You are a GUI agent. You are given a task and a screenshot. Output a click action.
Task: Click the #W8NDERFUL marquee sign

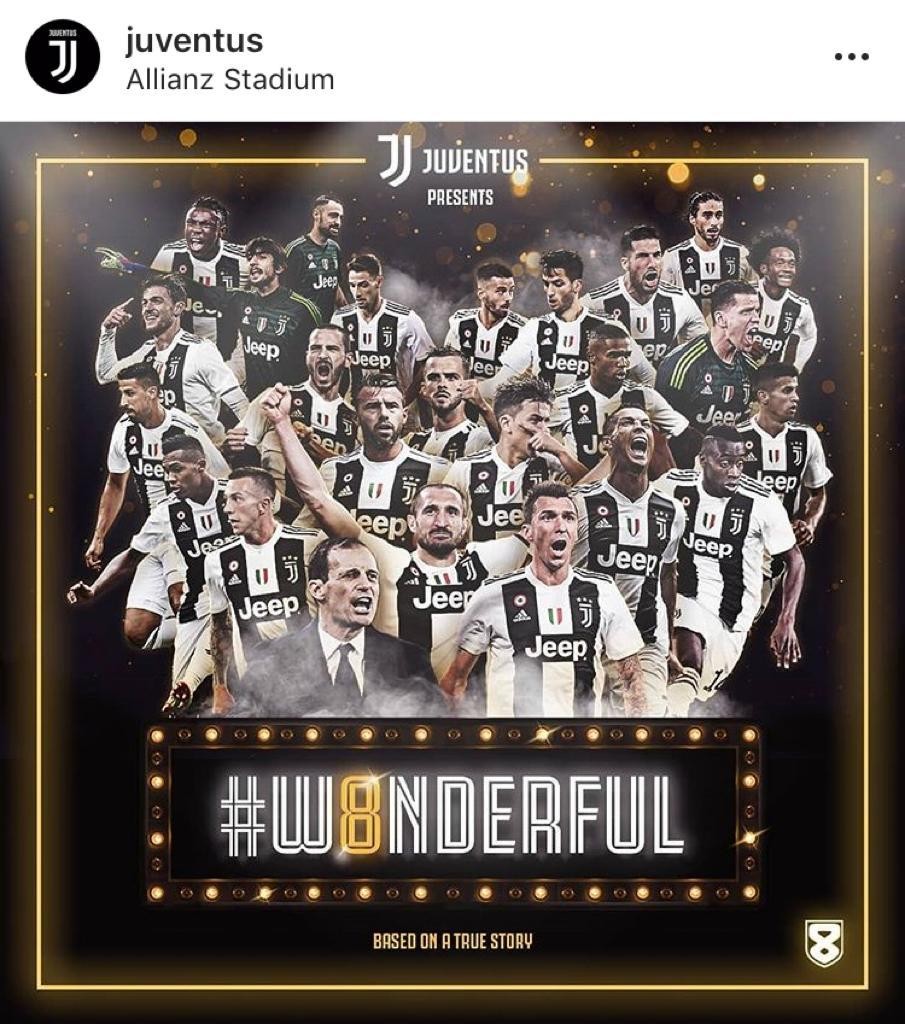452,810
